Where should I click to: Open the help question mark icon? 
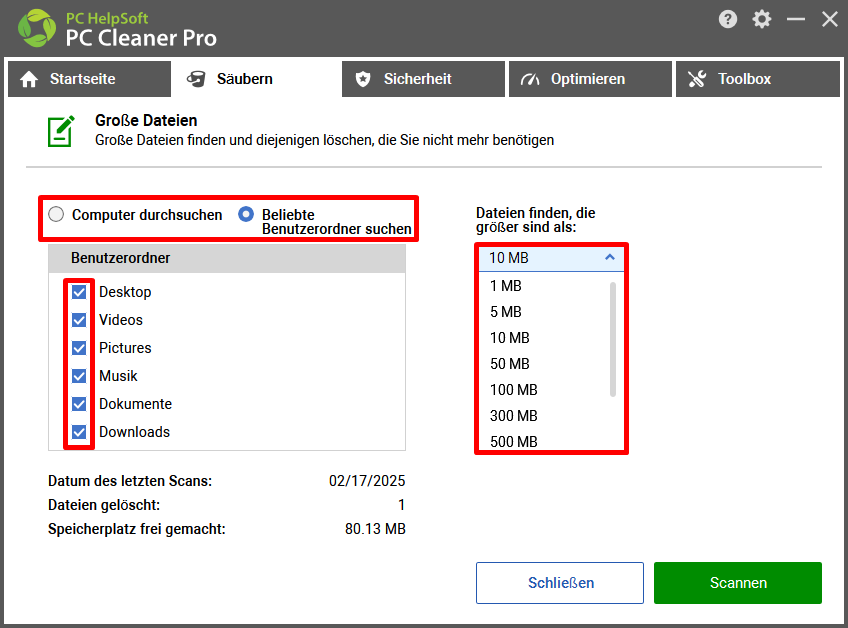pyautogui.click(x=727, y=19)
